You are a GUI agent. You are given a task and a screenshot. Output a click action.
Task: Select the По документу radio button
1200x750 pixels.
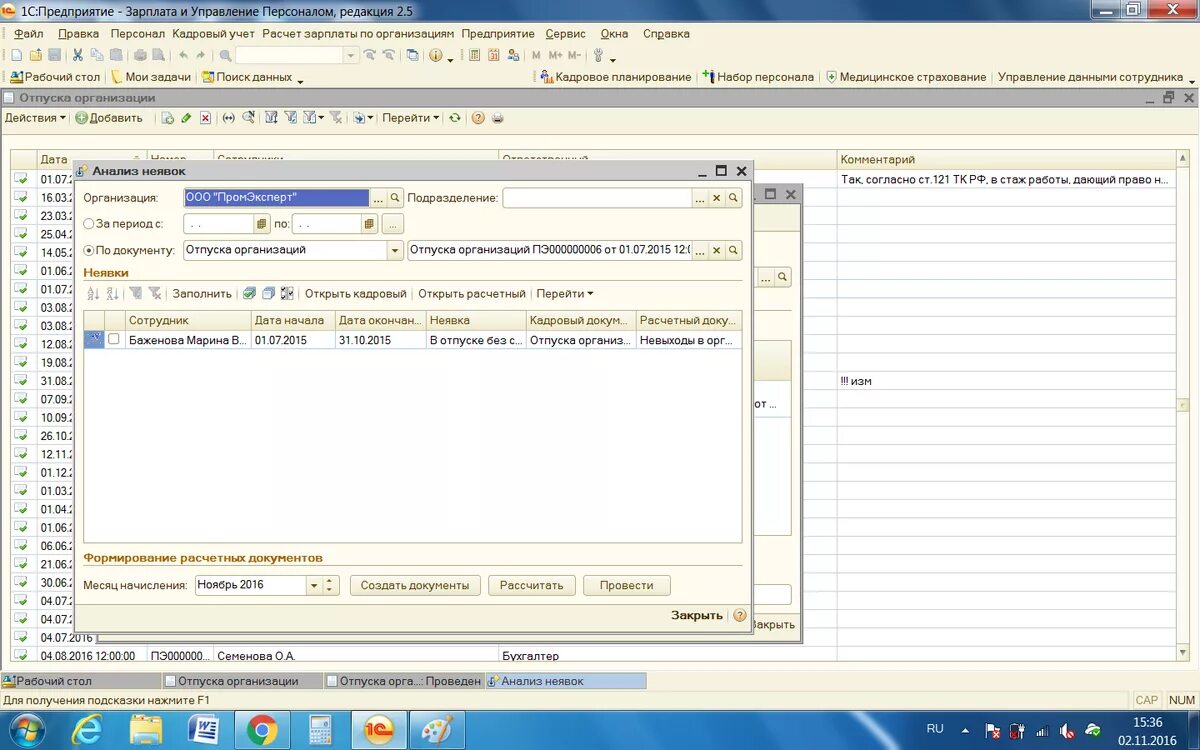point(89,250)
